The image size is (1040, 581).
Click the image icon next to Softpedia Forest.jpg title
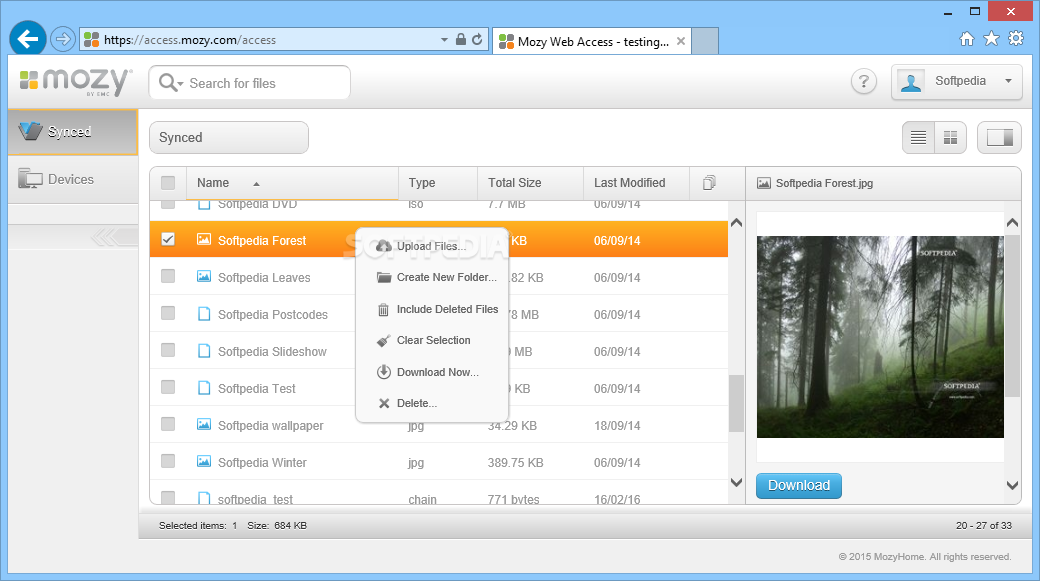pos(764,183)
